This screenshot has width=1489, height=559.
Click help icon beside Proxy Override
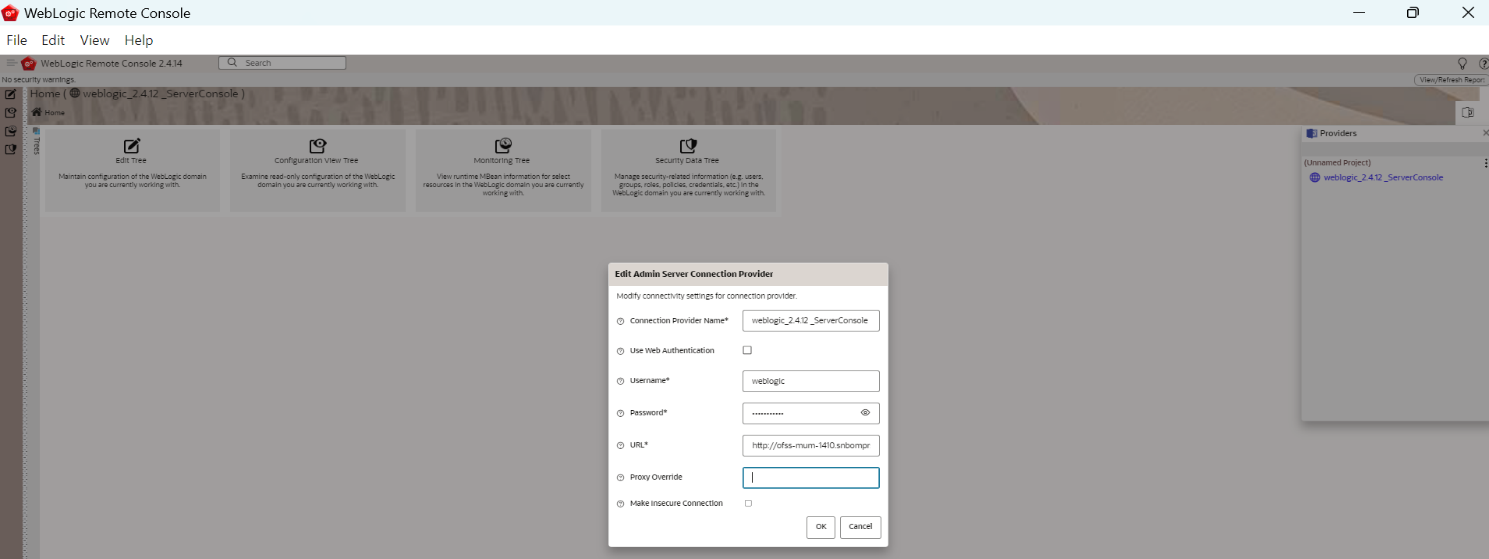click(x=620, y=478)
